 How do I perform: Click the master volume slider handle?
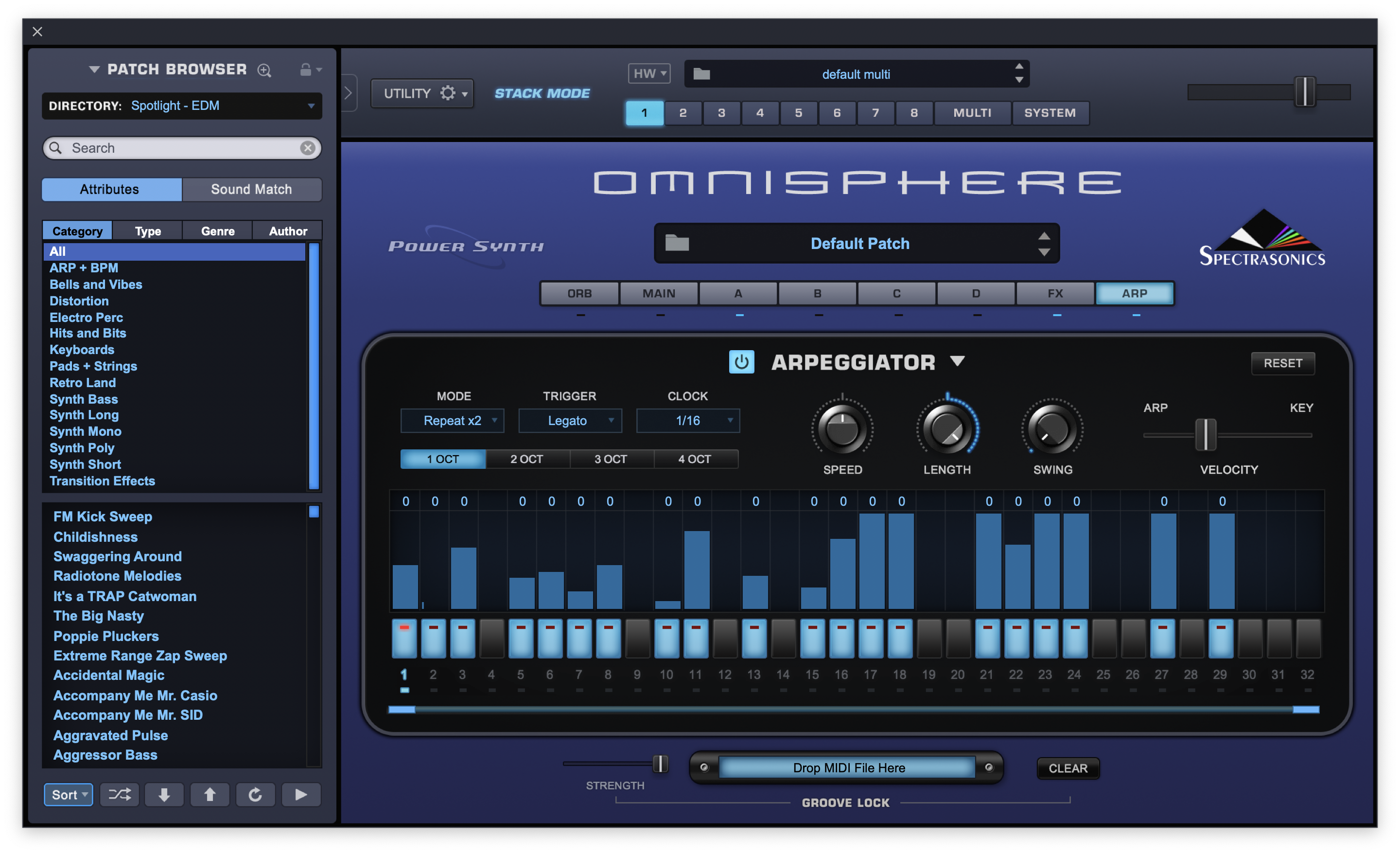pyautogui.click(x=1305, y=91)
